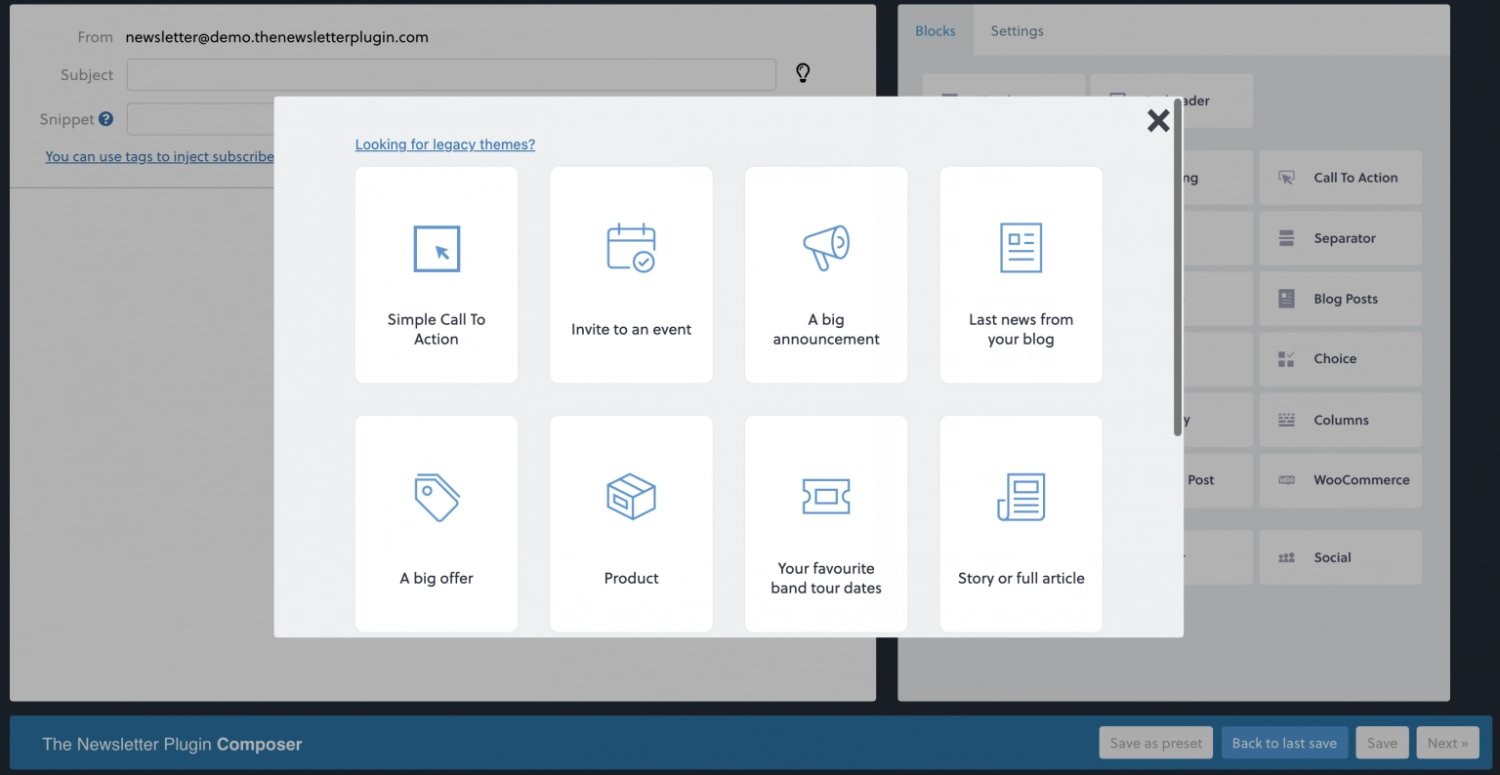This screenshot has height=775, width=1500.
Task: Select the Last news from your blog icon
Action: (1021, 248)
